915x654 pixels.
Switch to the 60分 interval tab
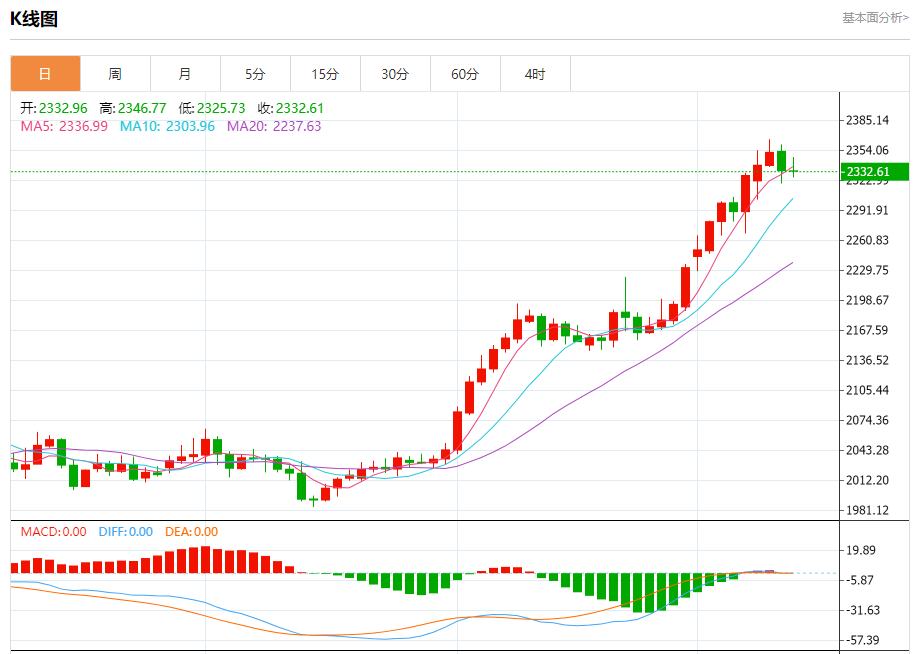[465, 74]
